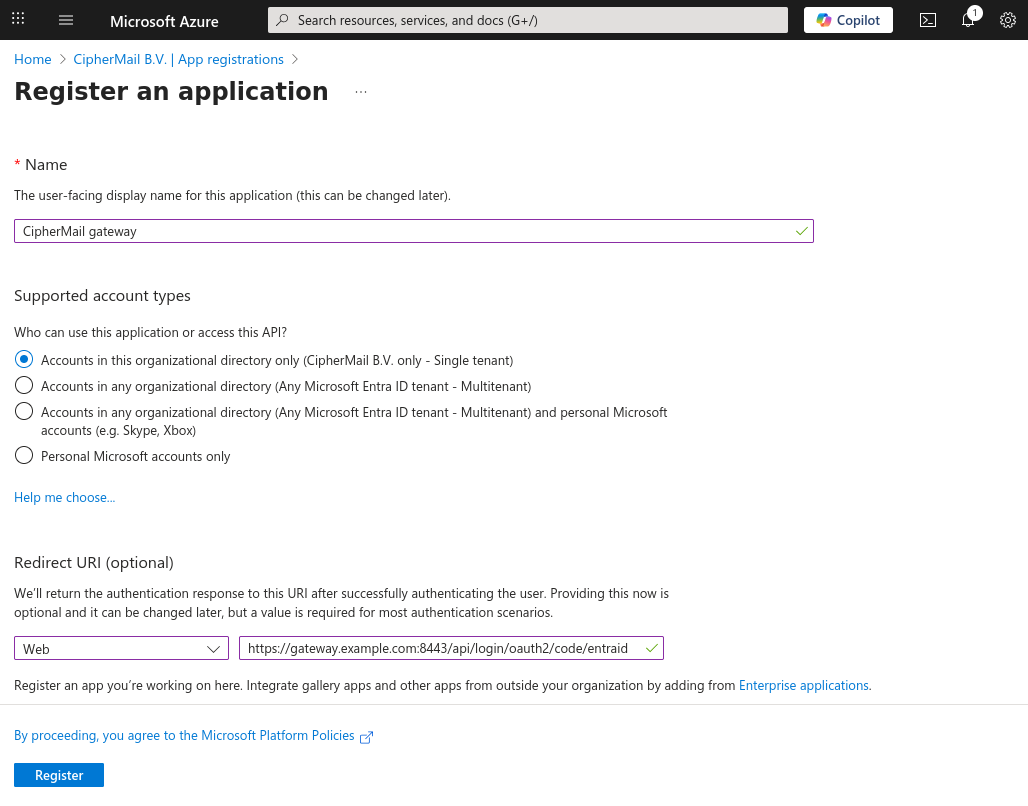1028x806 pixels.
Task: Click external link icon next to Platform Policies
Action: pyautogui.click(x=366, y=736)
